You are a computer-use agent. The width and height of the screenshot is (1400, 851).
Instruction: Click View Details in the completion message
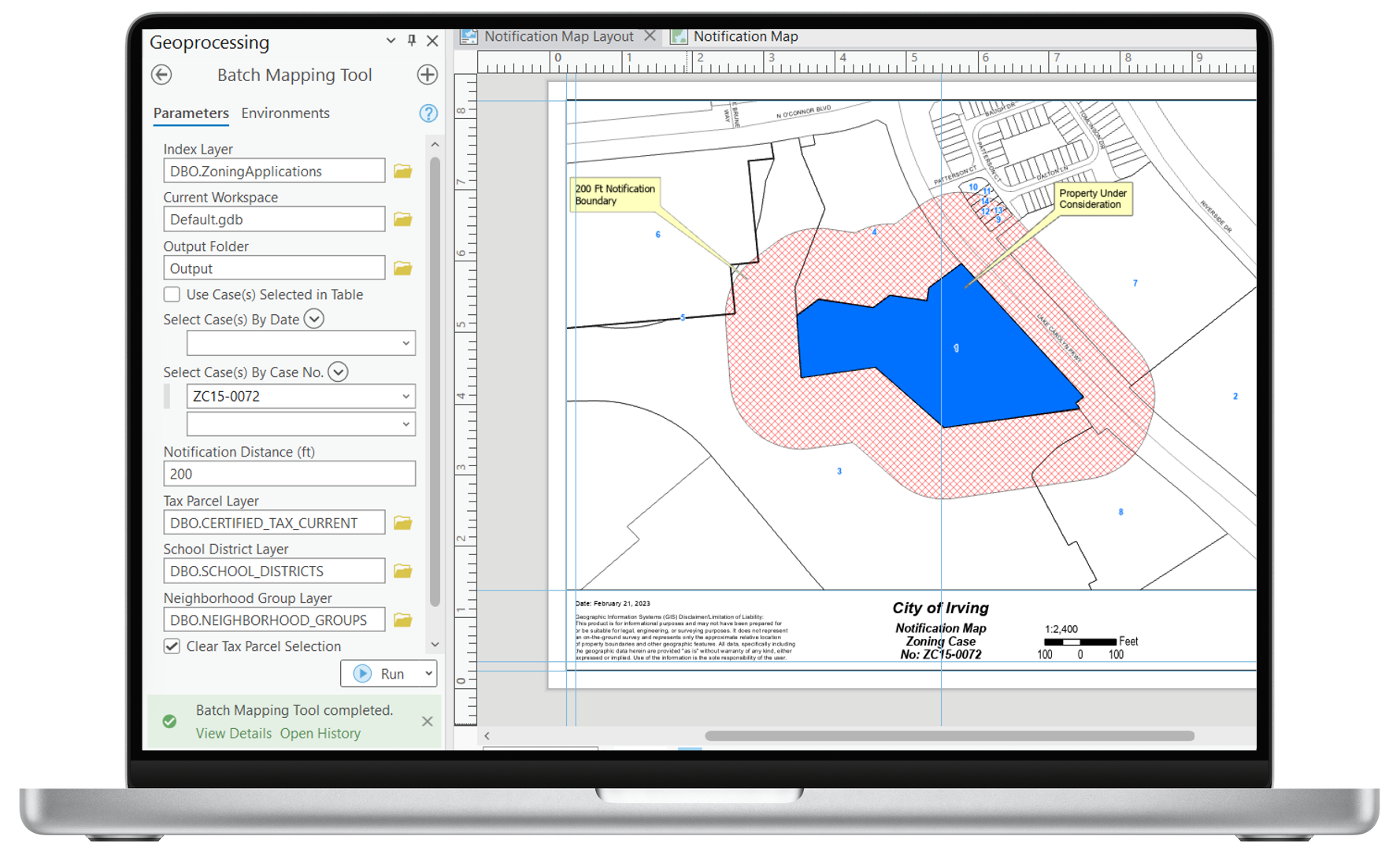[233, 733]
